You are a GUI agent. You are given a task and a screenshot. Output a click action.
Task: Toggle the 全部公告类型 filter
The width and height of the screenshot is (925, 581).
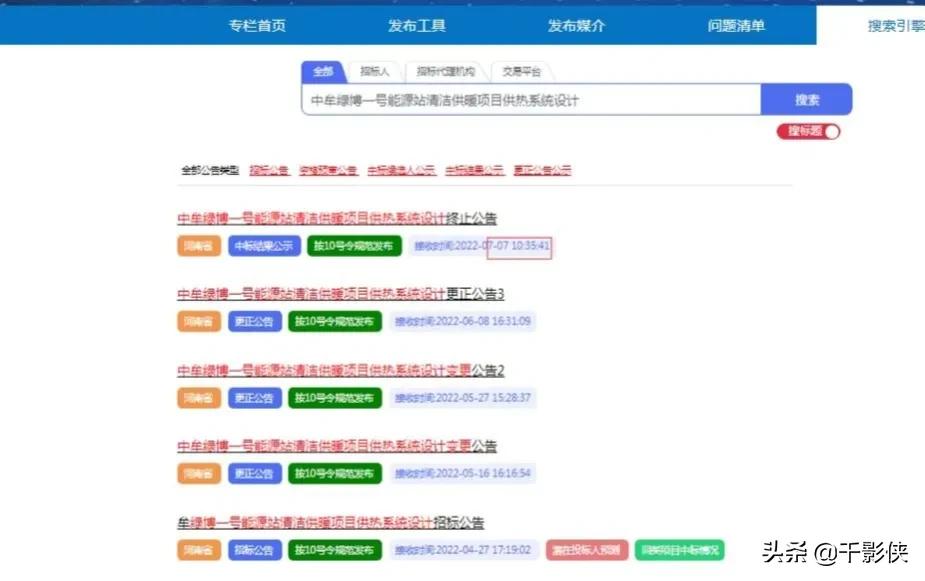(209, 169)
